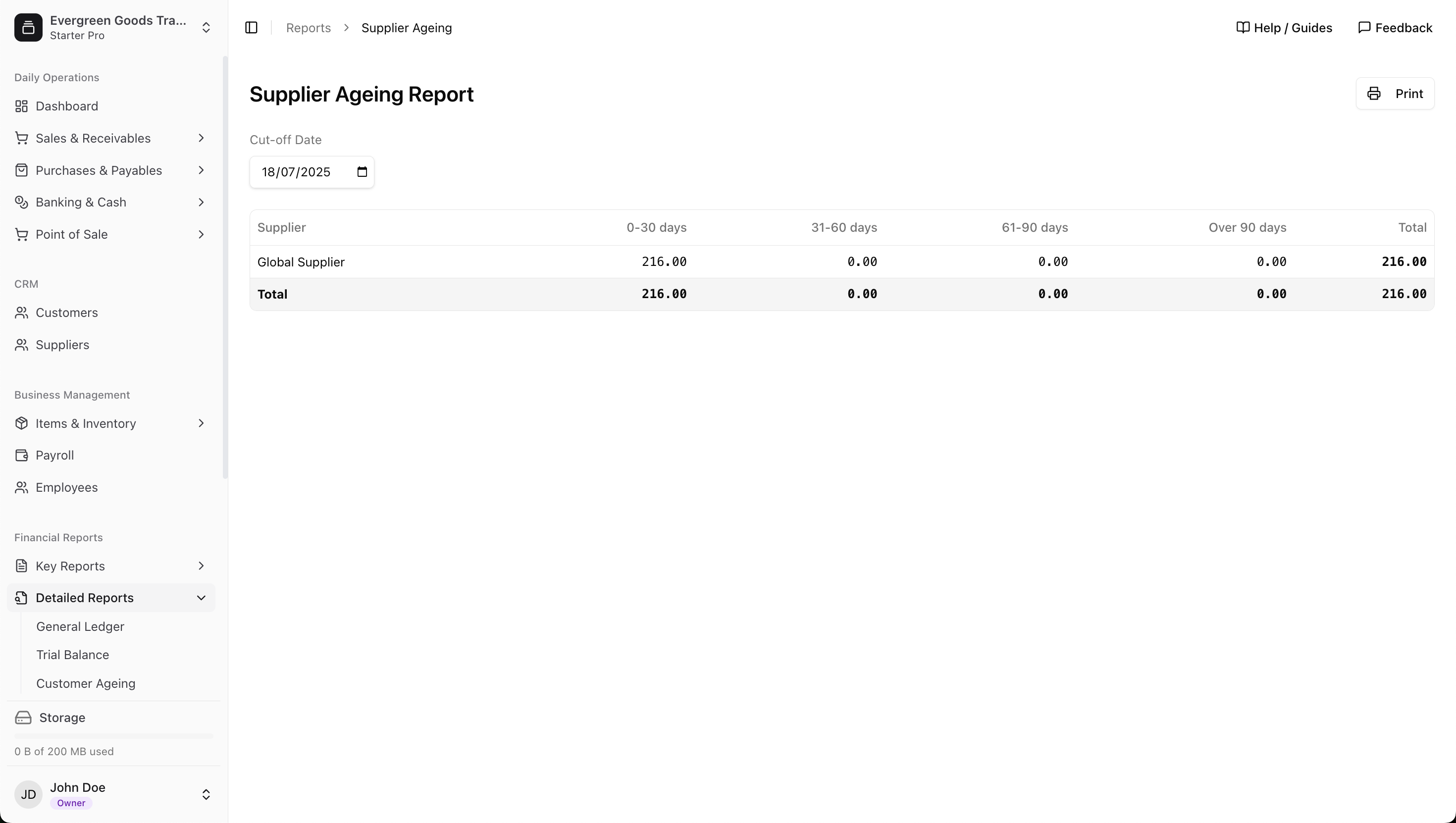This screenshot has height=823, width=1456.
Task: Click the Purchases & Payables bag icon
Action: (x=21, y=171)
